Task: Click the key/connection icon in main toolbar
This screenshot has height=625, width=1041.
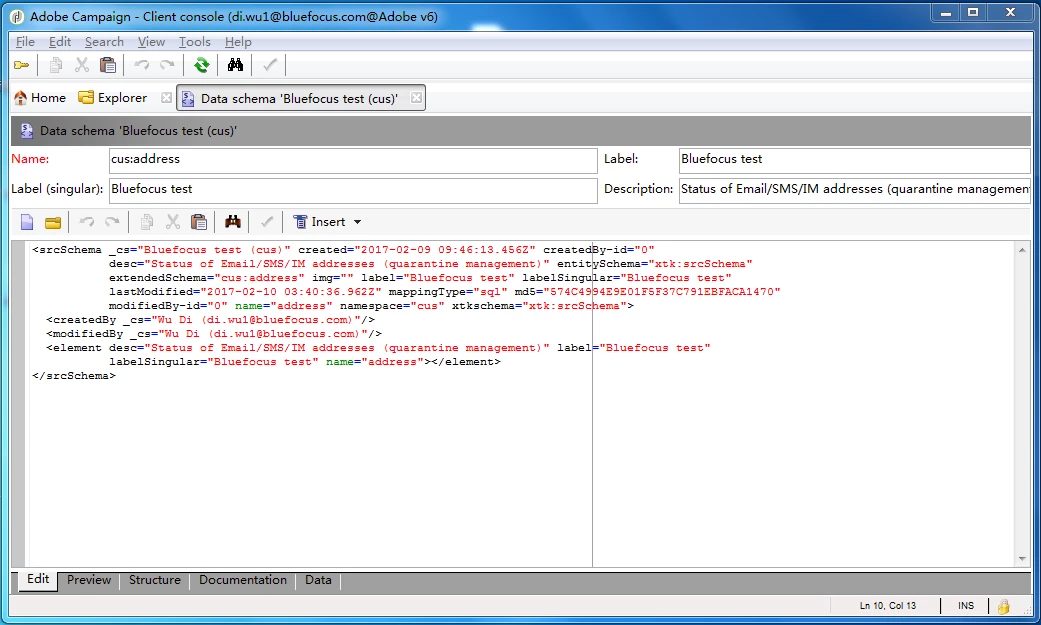Action: (x=22, y=65)
